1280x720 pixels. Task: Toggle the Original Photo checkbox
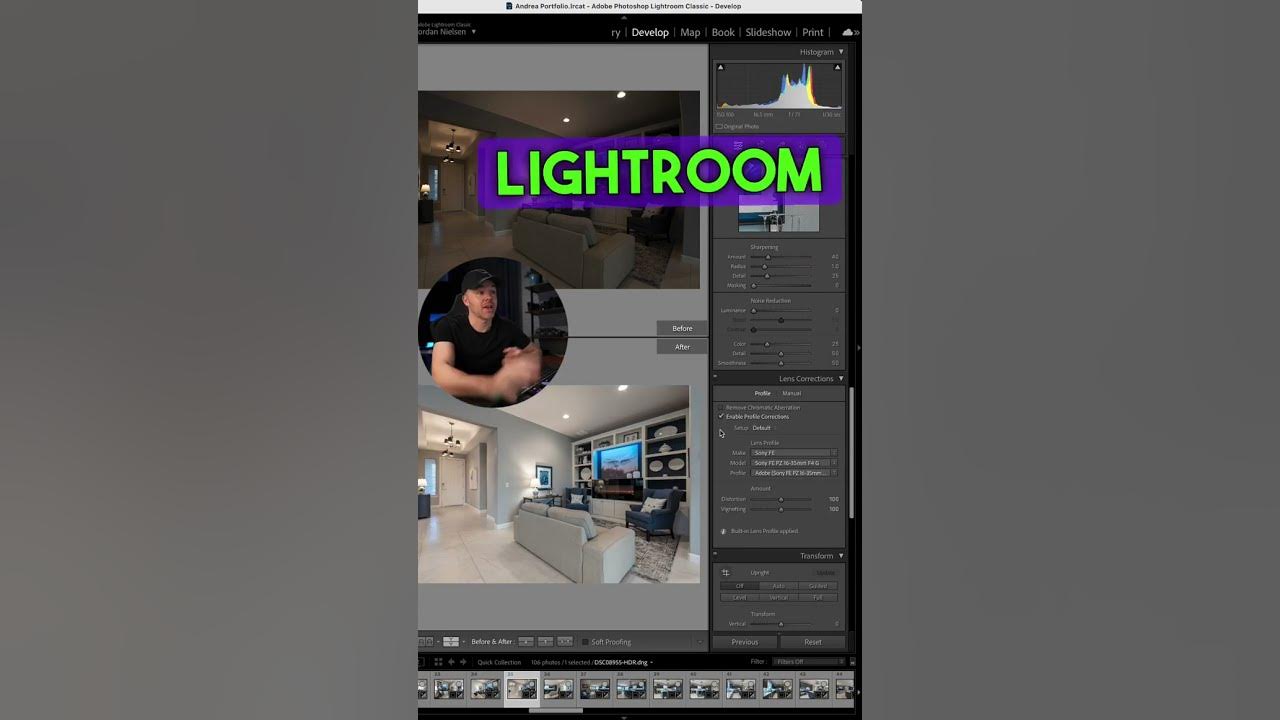[x=719, y=126]
